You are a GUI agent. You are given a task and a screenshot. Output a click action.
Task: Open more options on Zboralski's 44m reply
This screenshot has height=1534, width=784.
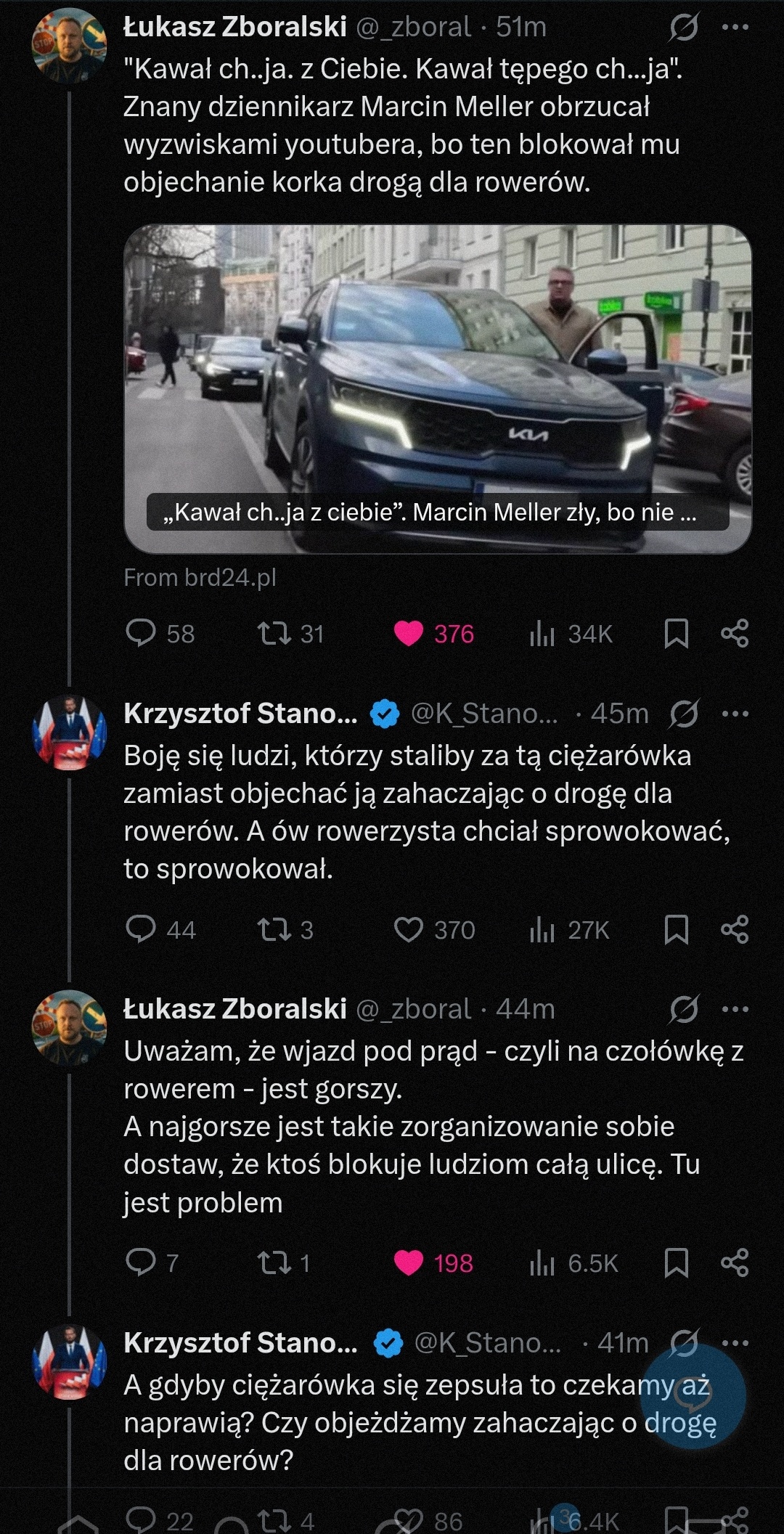[x=735, y=1009]
